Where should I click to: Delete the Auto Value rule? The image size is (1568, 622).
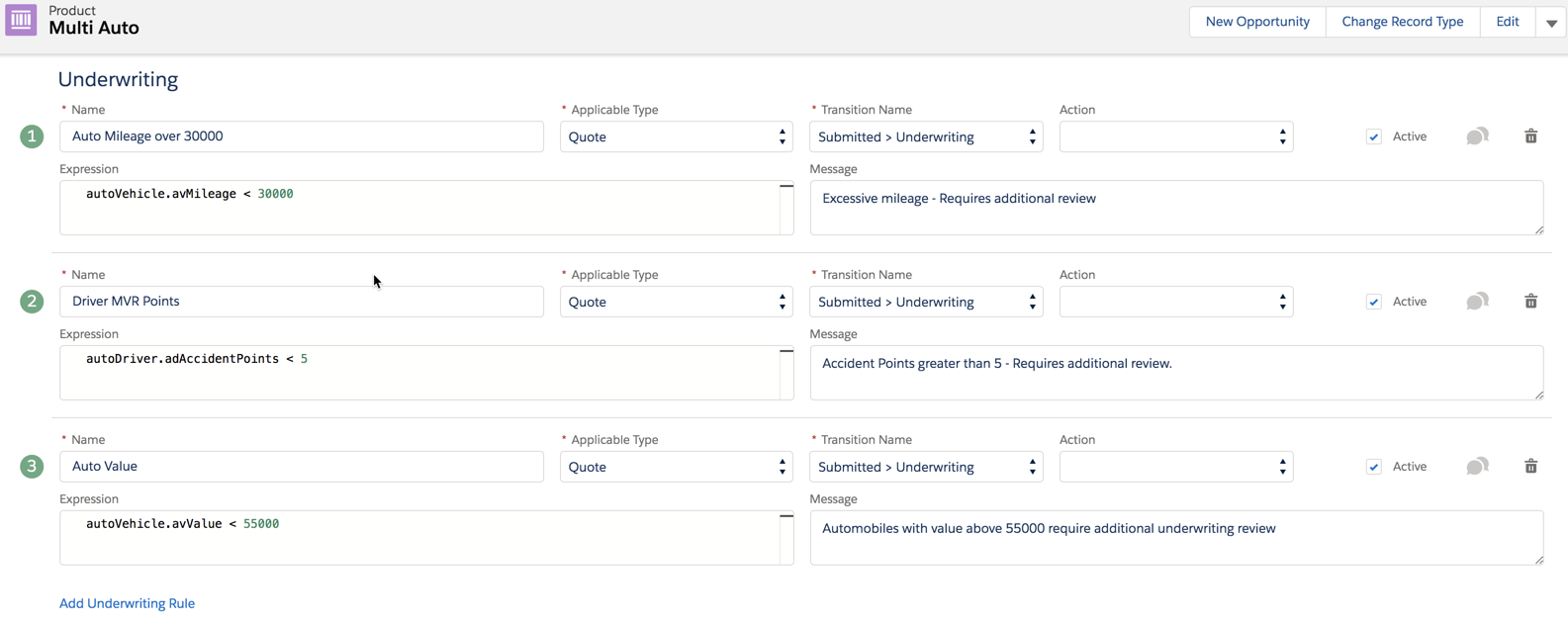tap(1530, 467)
